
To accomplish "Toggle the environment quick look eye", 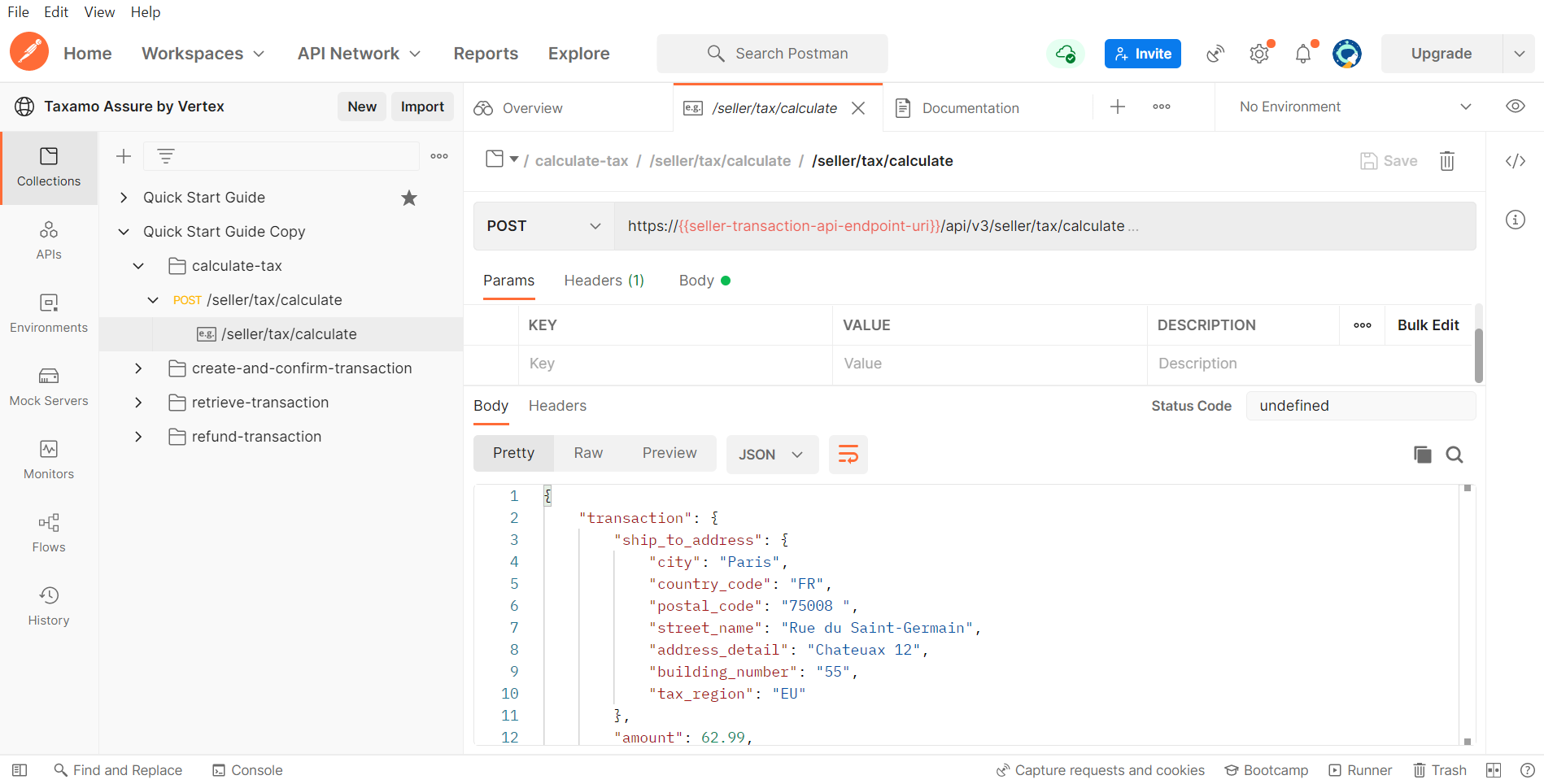I will pos(1516,107).
